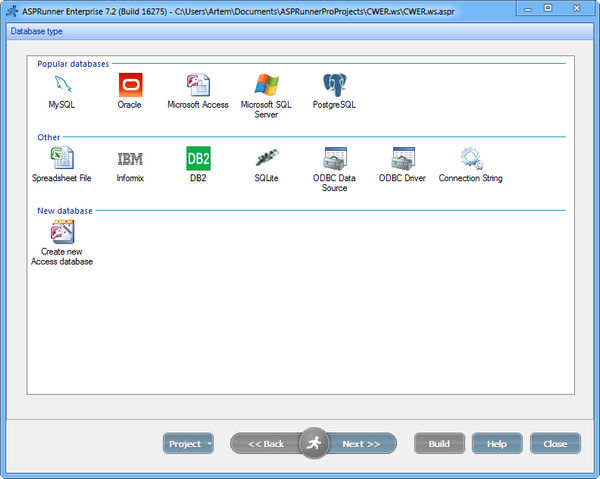
Task: Select the Spreadsheet File option
Action: click(62, 159)
